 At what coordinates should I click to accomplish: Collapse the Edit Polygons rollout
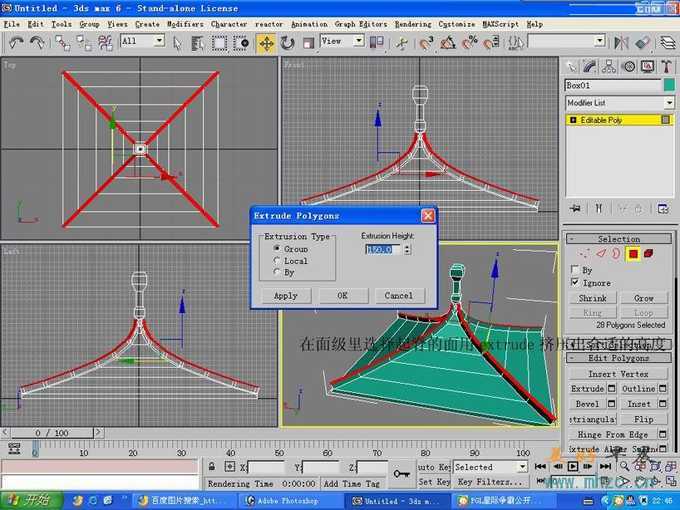click(x=618, y=358)
